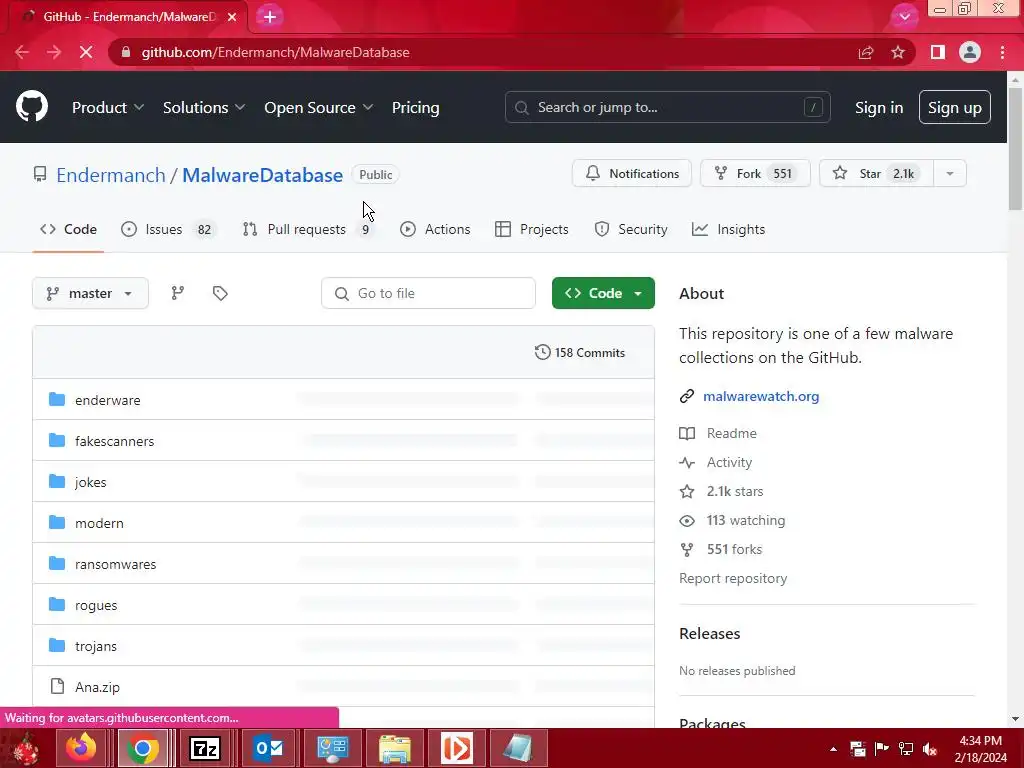View branches icon next to master
Viewport: 1024px width, 768px height.
(178, 293)
